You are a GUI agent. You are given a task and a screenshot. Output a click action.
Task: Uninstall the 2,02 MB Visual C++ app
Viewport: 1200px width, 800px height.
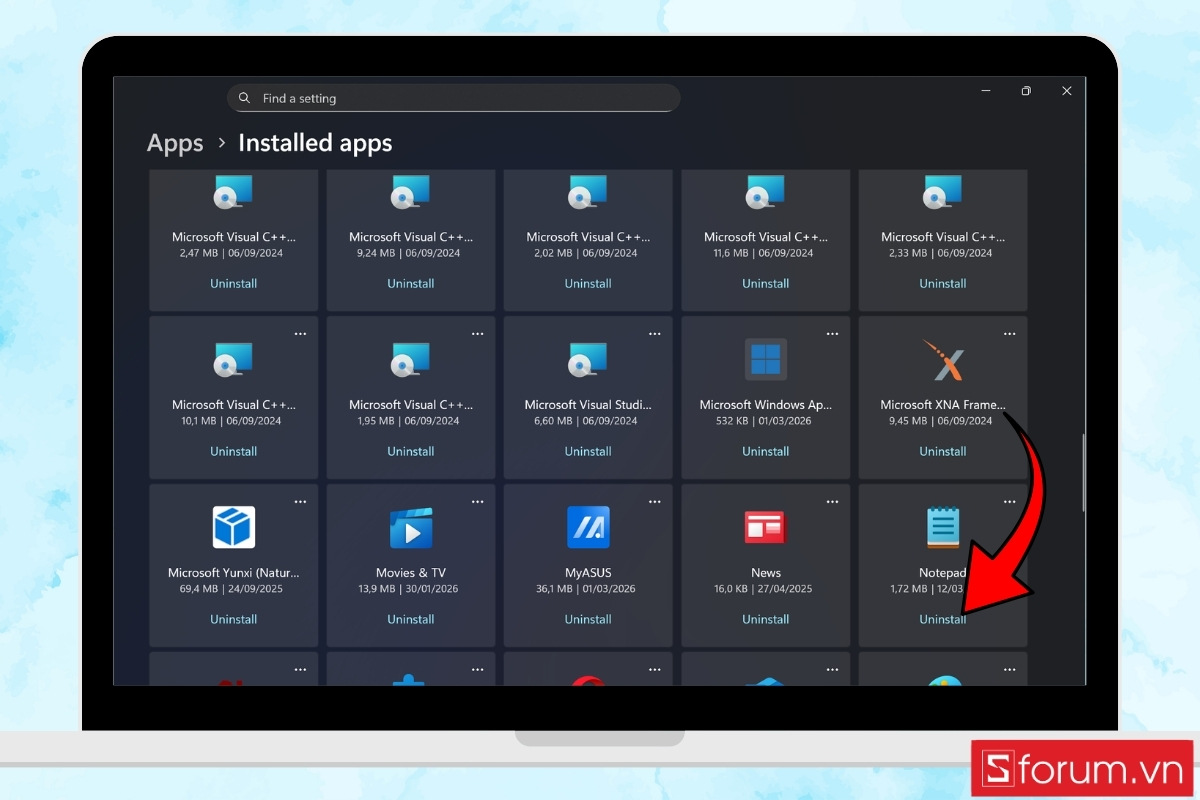588,284
